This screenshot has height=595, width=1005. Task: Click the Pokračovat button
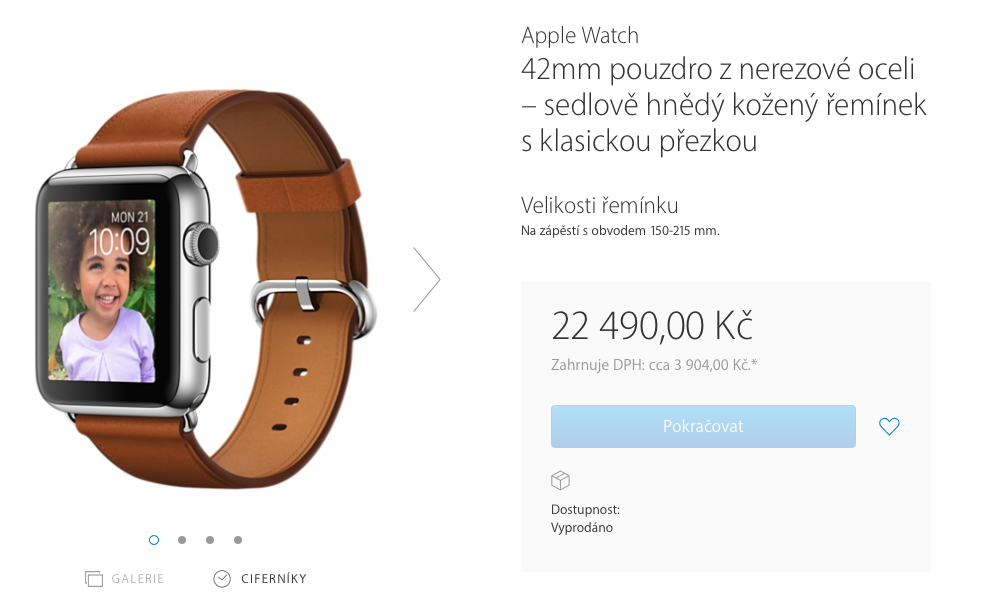pos(703,426)
